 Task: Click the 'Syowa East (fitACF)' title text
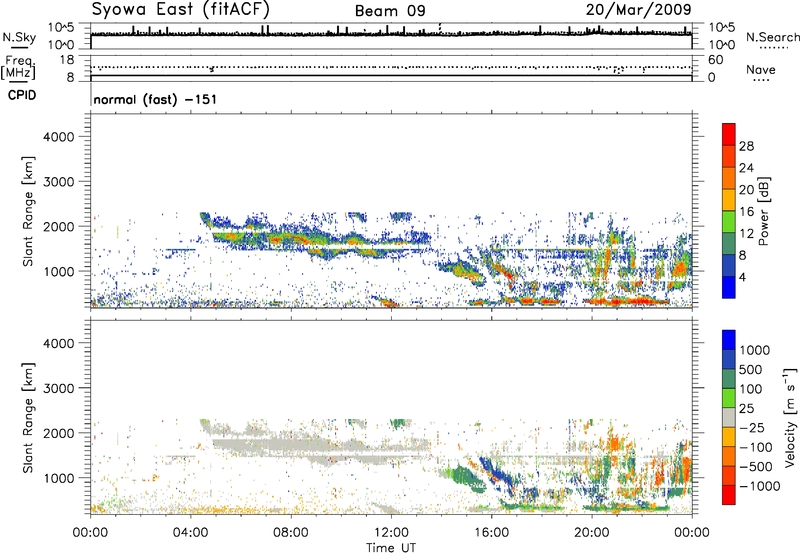[181, 10]
